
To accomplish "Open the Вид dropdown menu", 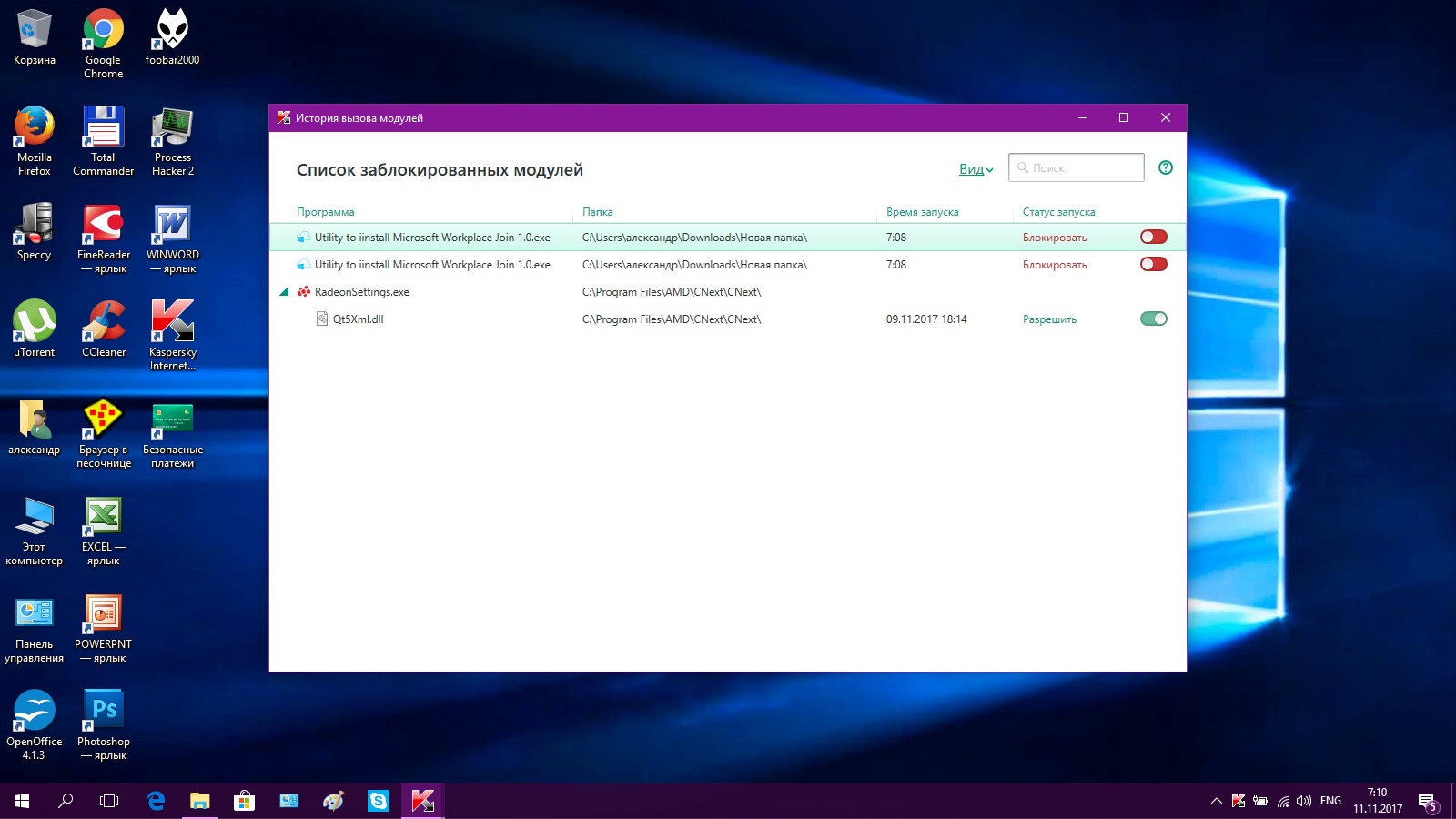I will 976,169.
